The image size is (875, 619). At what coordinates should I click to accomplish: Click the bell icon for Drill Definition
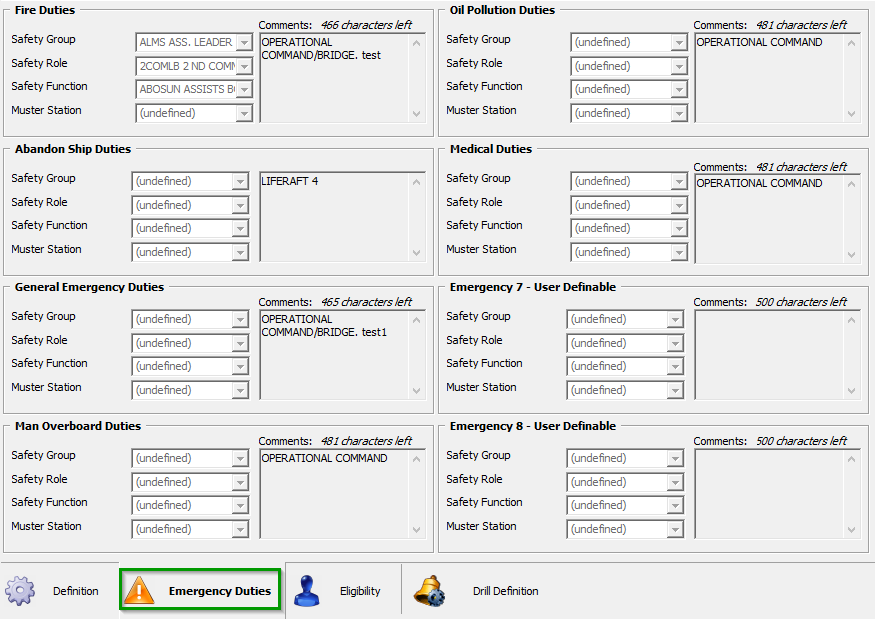[430, 590]
